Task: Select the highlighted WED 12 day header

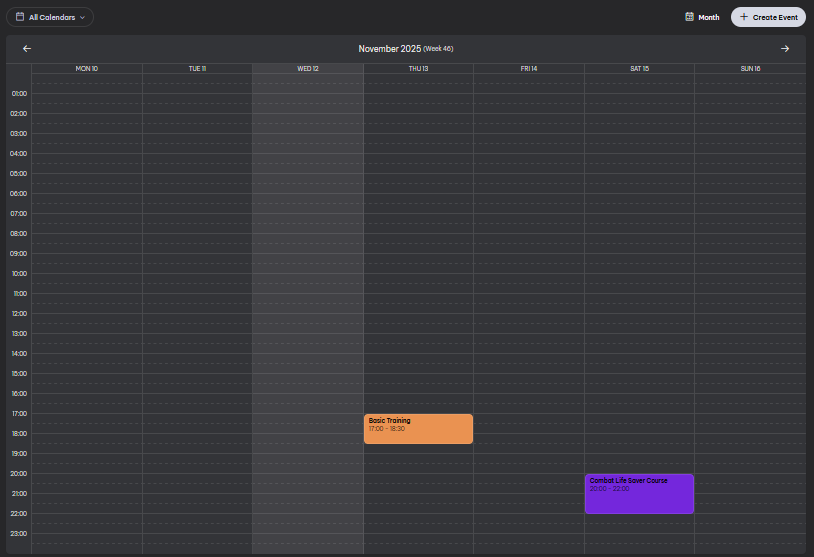Action: 308,69
